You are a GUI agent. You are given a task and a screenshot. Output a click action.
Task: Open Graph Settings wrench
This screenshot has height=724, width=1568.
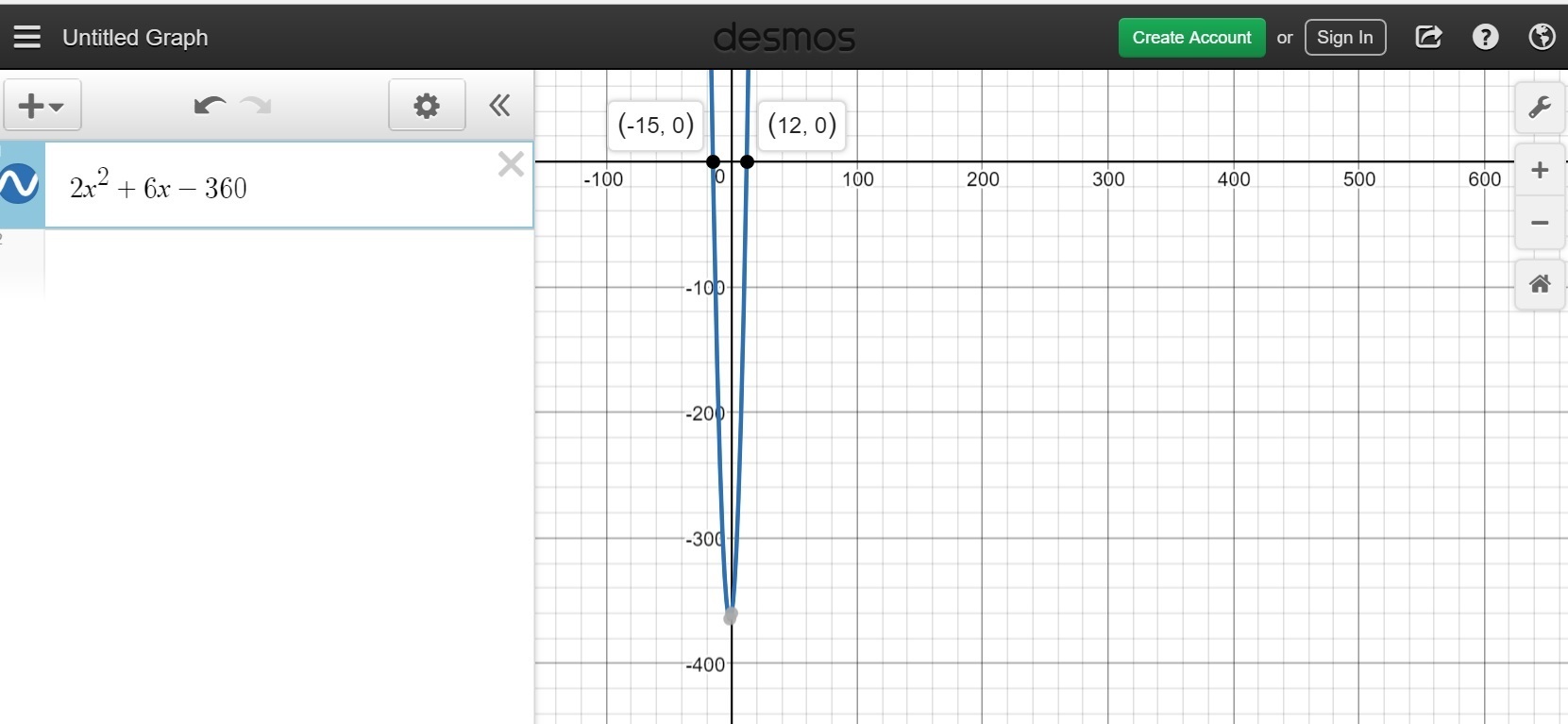[1541, 107]
